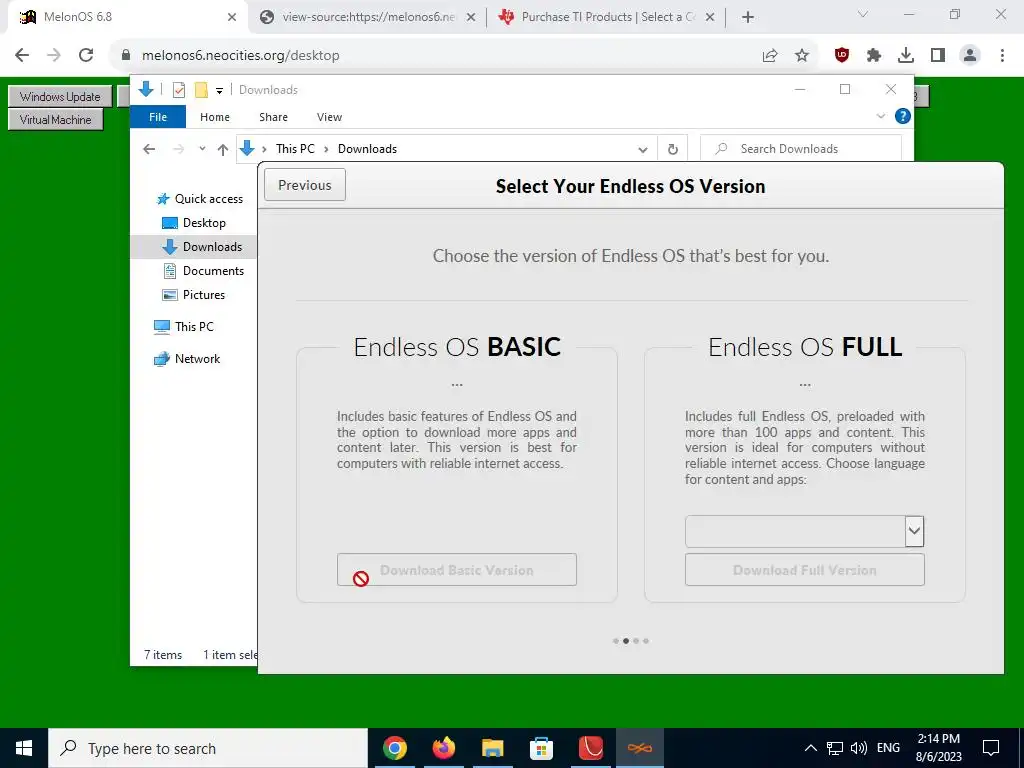Bookmark this page with the star icon

coord(802,56)
